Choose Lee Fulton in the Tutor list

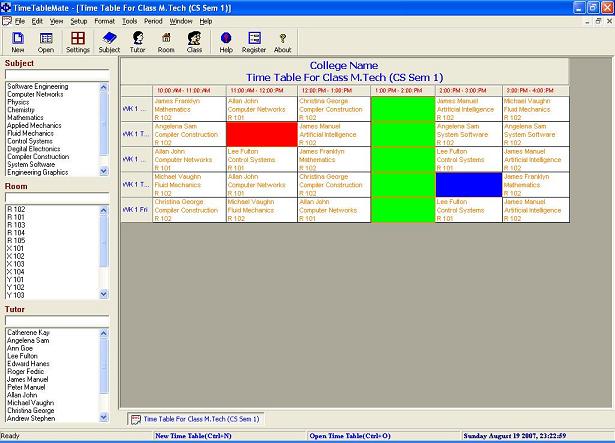click(x=22, y=355)
